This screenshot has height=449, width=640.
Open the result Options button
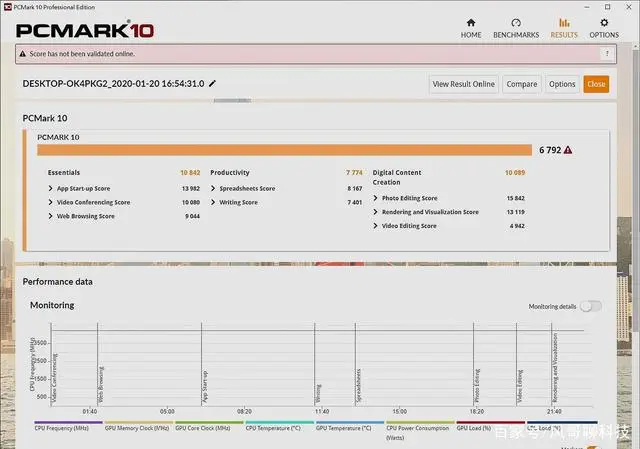point(562,84)
